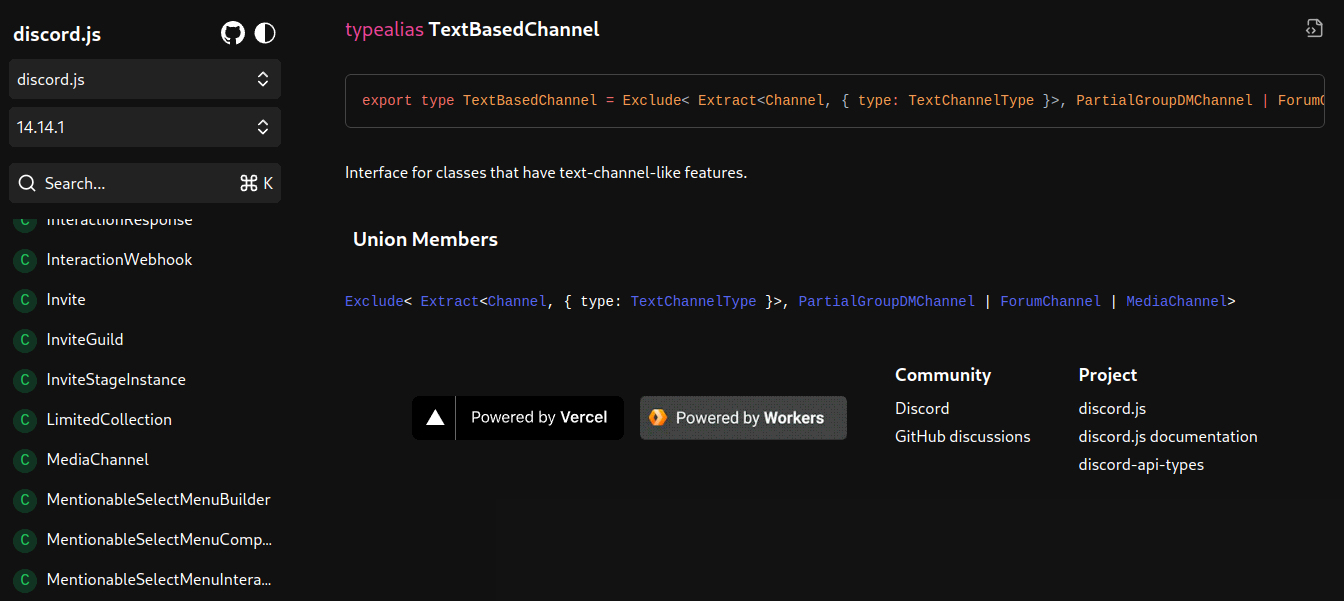Click the C class icon next to Invite
The width and height of the screenshot is (1344, 601).
click(x=24, y=299)
